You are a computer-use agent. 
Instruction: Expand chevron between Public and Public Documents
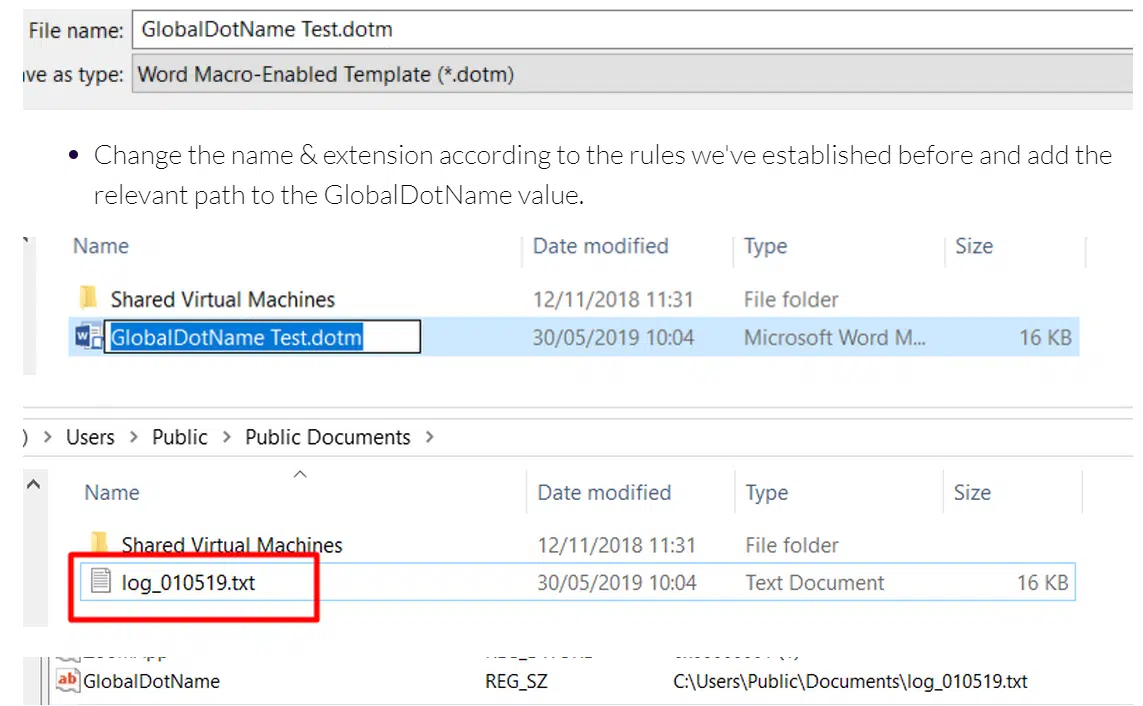[227, 437]
